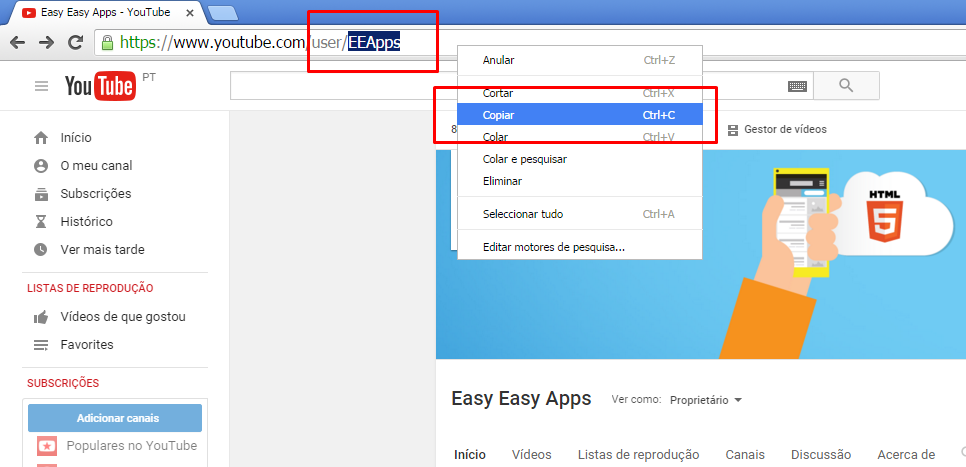The height and width of the screenshot is (467, 966).
Task: Close the Easy Easy Apps browser tab
Action: (190, 12)
